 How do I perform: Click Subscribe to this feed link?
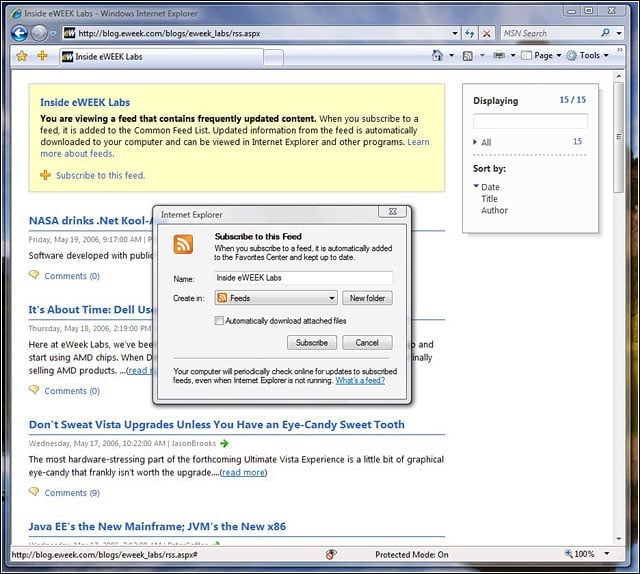point(100,176)
